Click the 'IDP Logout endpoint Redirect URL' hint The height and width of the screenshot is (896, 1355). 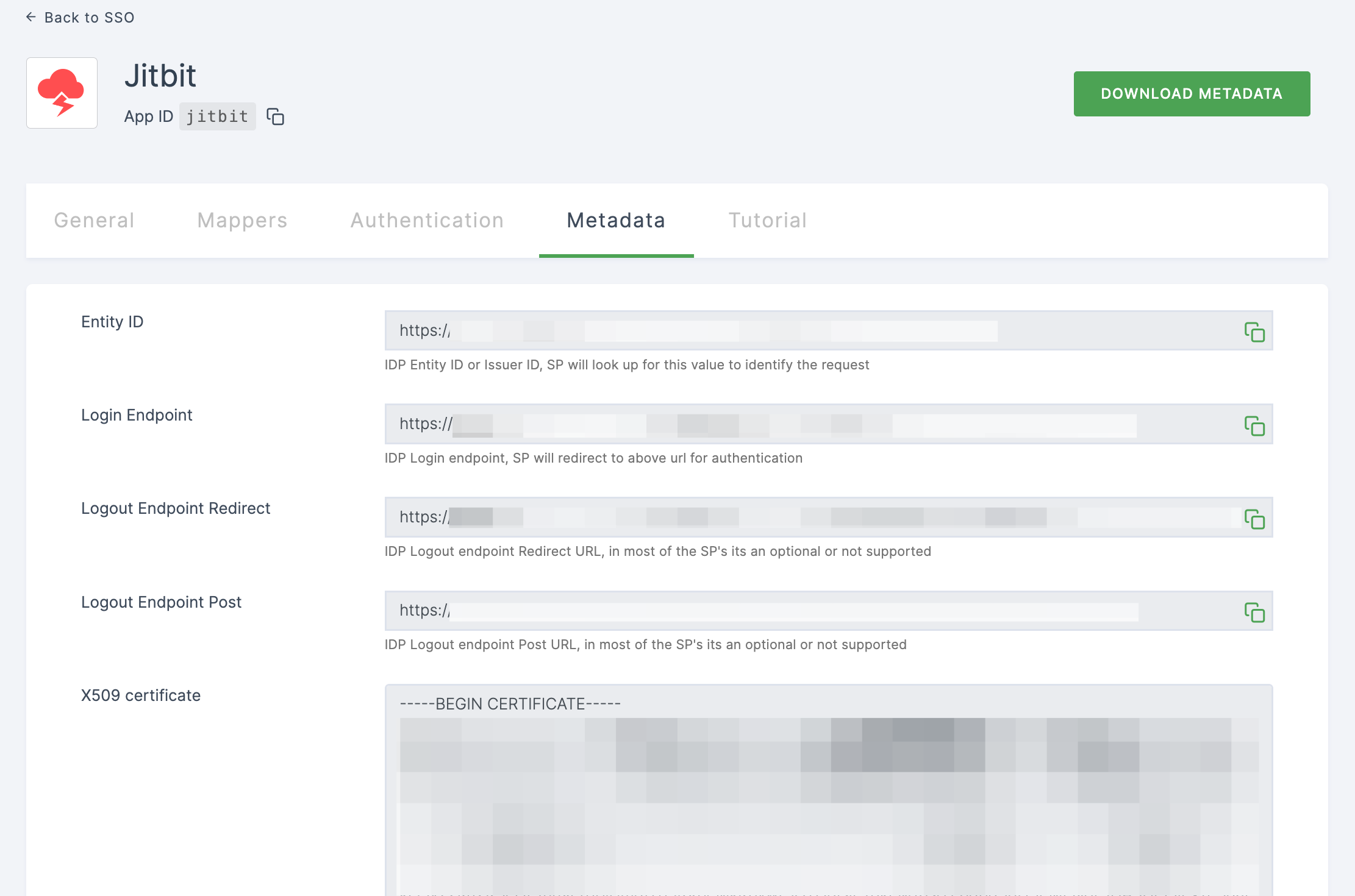(657, 551)
